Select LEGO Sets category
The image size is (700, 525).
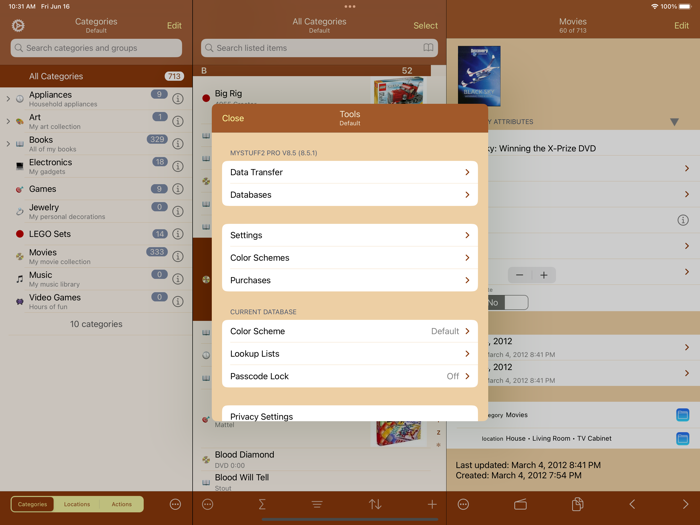pyautogui.click(x=96, y=234)
